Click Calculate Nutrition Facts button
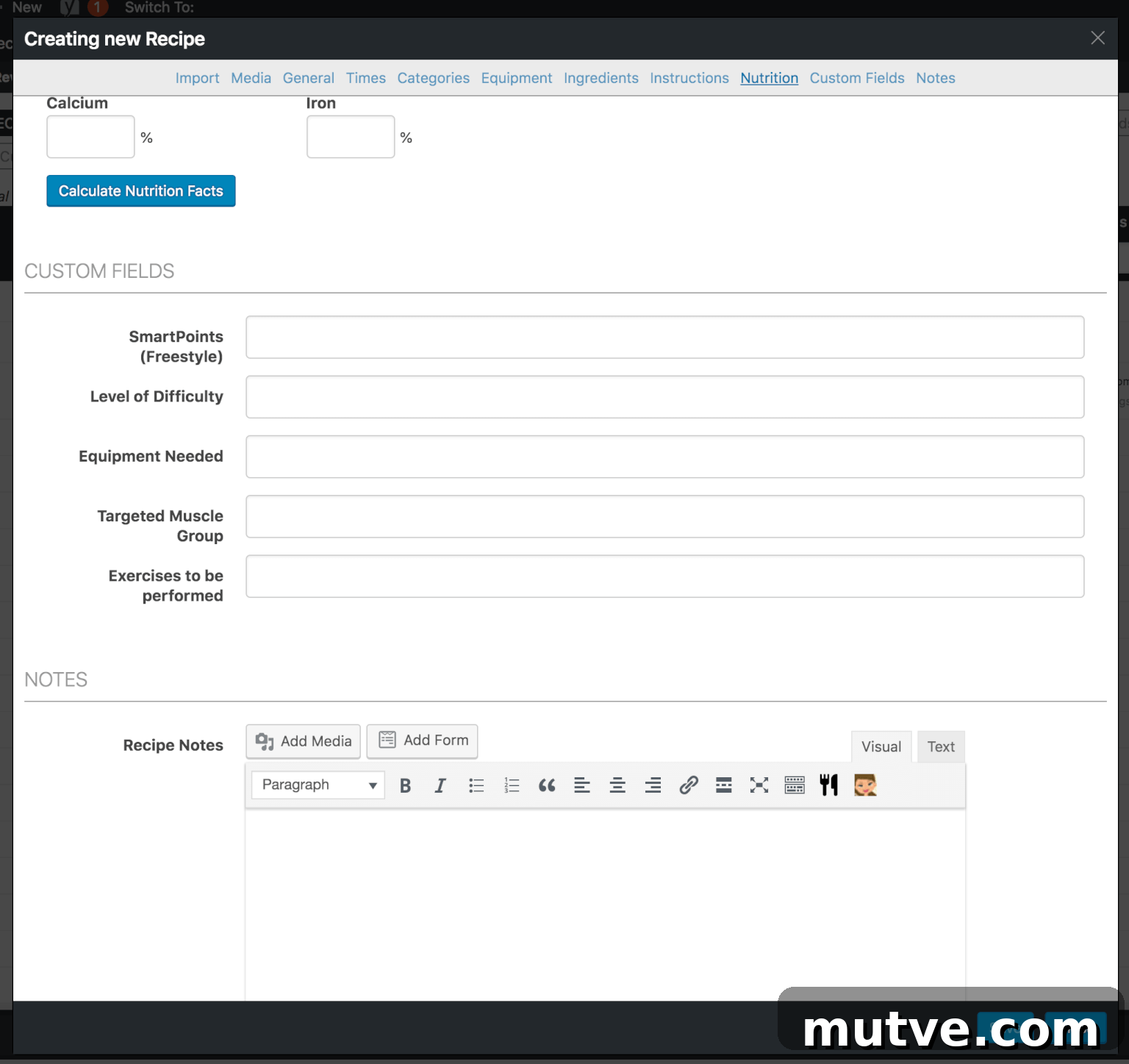Screen dimensions: 1129x1064 [141, 191]
